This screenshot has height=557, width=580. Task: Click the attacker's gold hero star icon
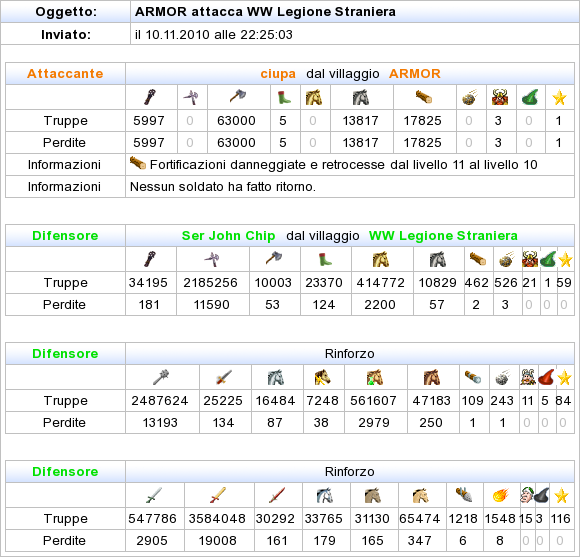pyautogui.click(x=559, y=98)
